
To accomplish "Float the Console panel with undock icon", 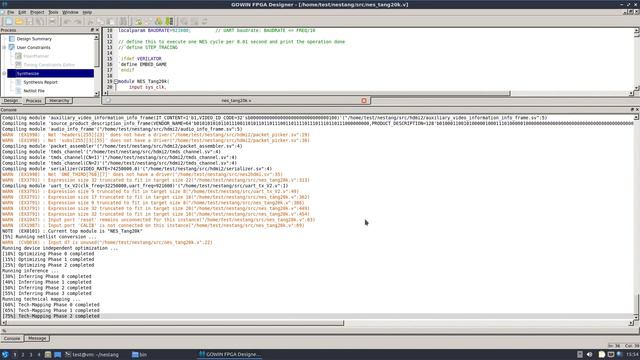I will (x=632, y=110).
